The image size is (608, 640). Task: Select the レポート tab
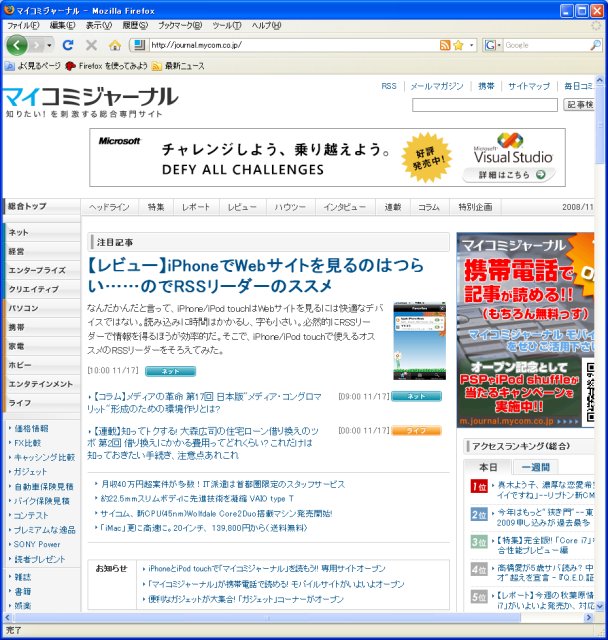(196, 207)
